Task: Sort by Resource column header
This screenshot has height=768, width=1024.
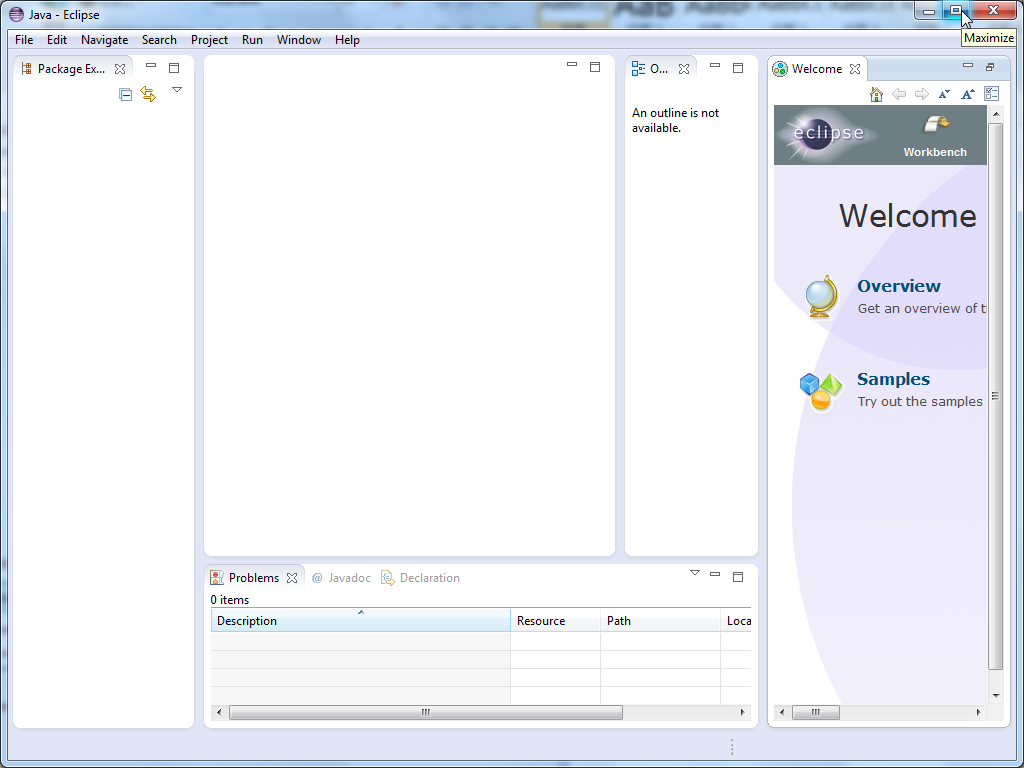Action: click(x=556, y=620)
